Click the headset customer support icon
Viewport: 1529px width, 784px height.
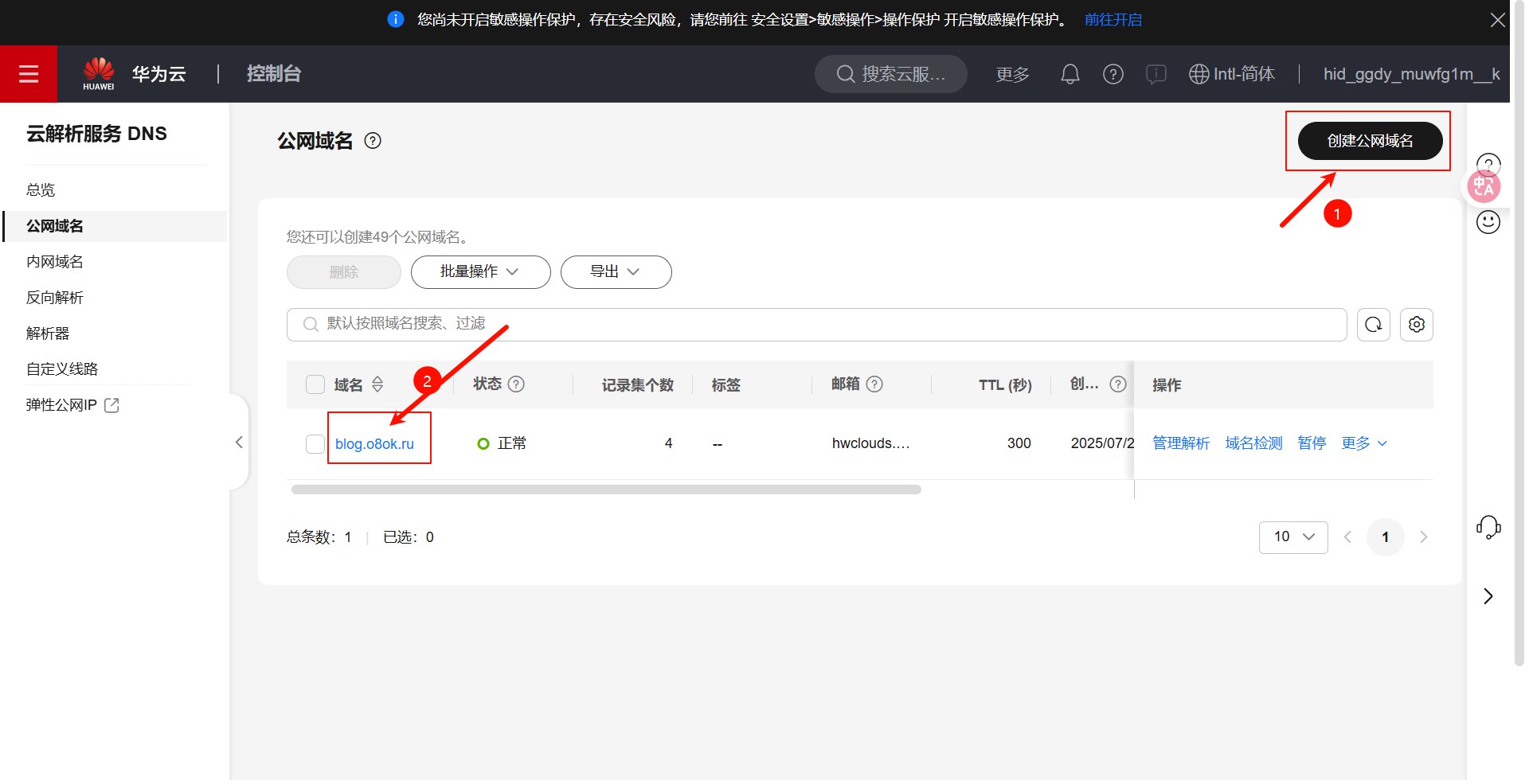[x=1488, y=527]
